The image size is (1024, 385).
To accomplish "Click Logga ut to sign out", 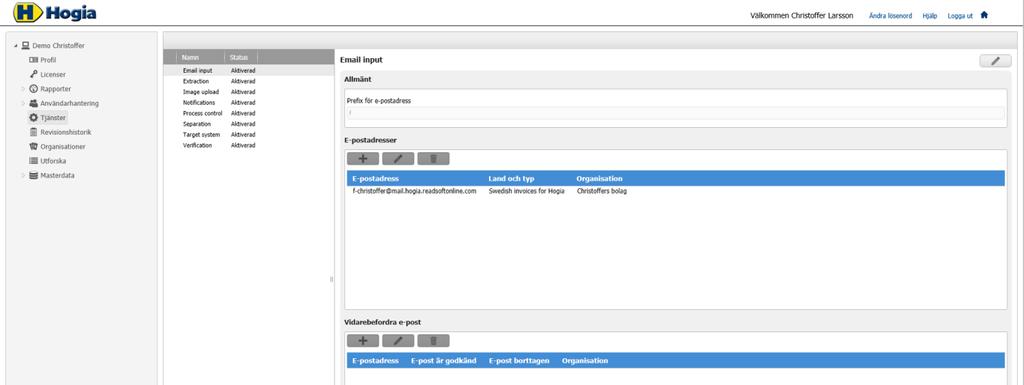I will pos(960,16).
